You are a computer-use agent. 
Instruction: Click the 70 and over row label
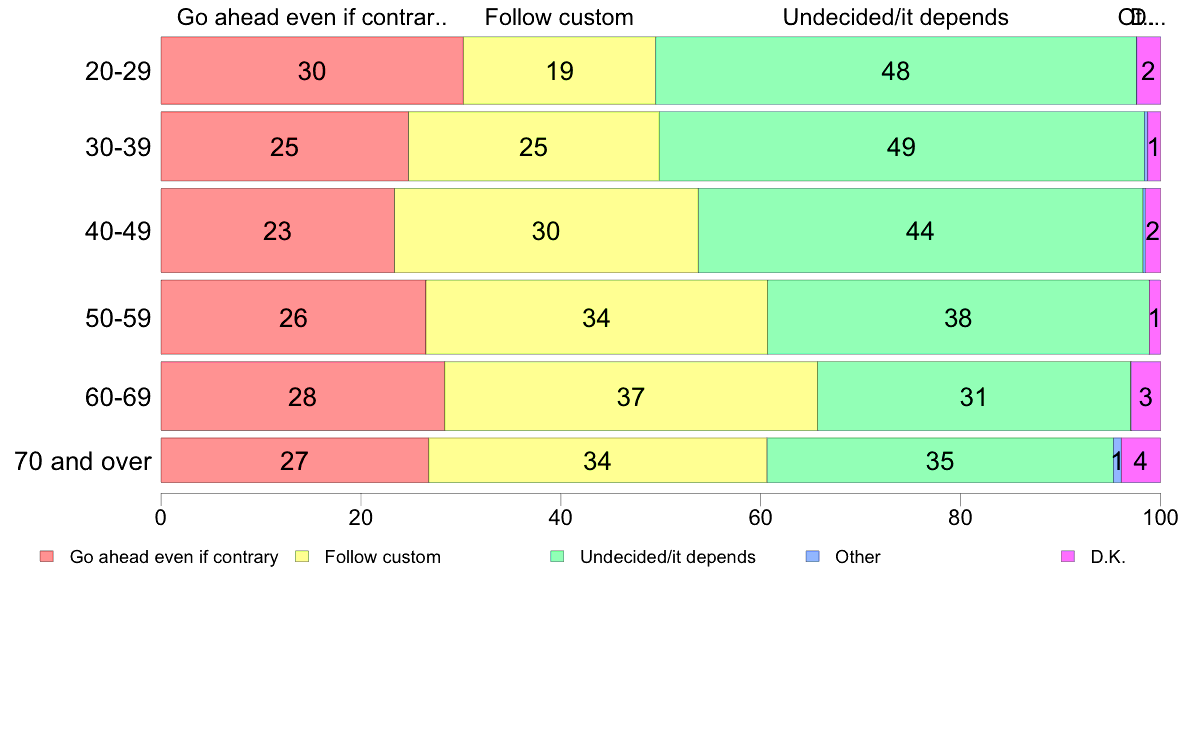tap(83, 461)
